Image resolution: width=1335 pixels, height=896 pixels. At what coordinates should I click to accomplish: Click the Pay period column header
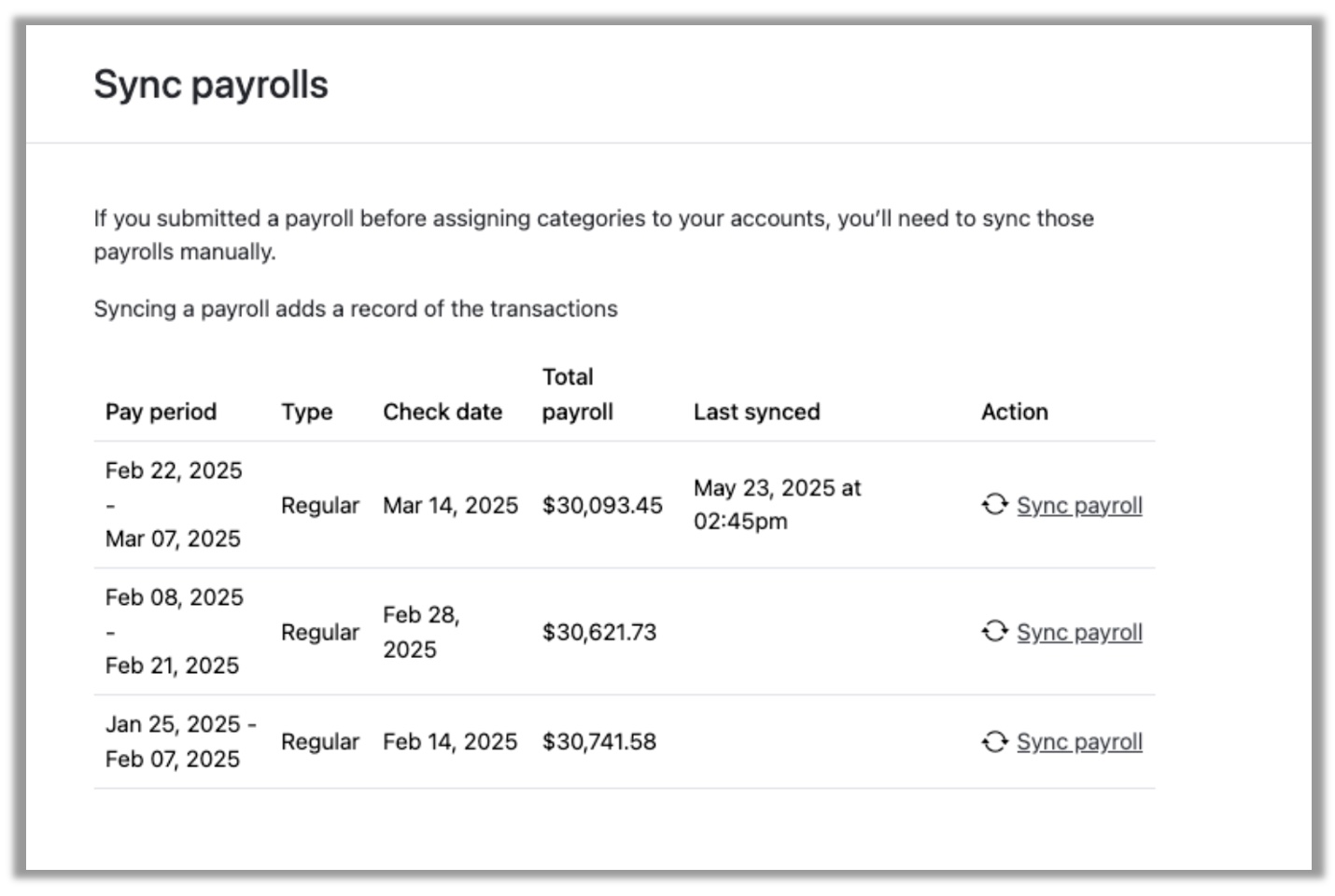161,412
